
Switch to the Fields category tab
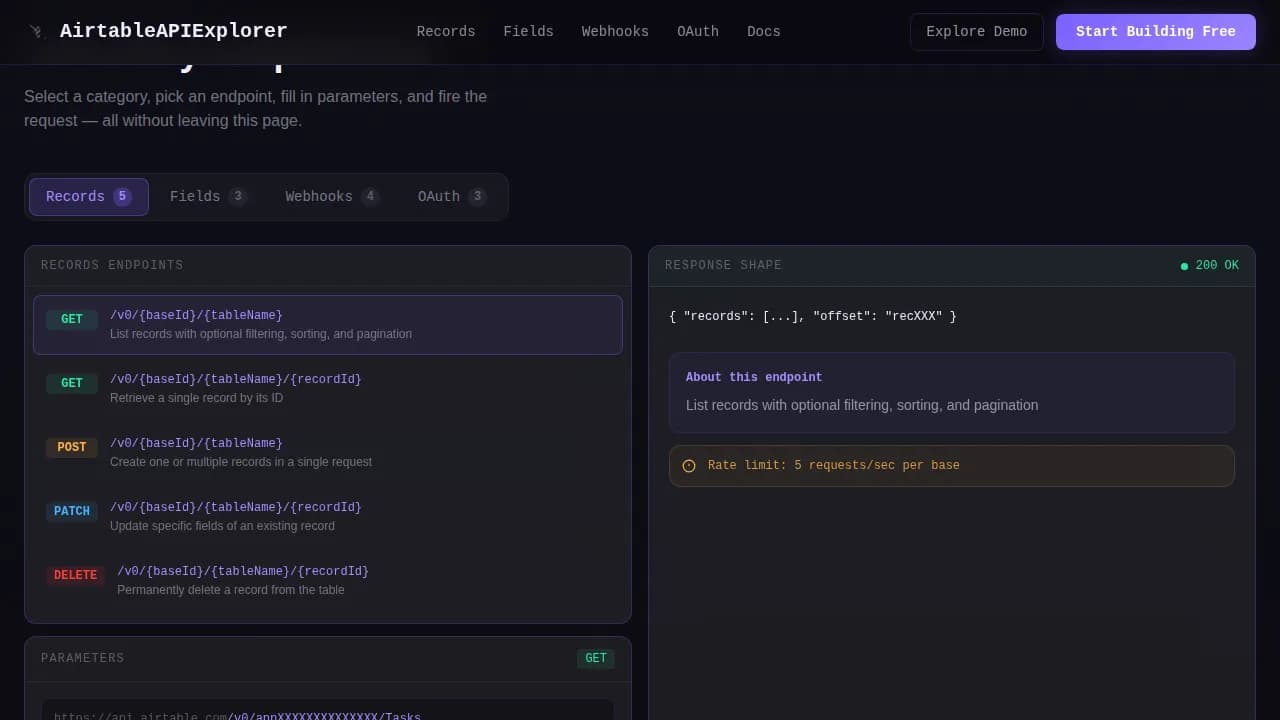pyautogui.click(x=207, y=196)
